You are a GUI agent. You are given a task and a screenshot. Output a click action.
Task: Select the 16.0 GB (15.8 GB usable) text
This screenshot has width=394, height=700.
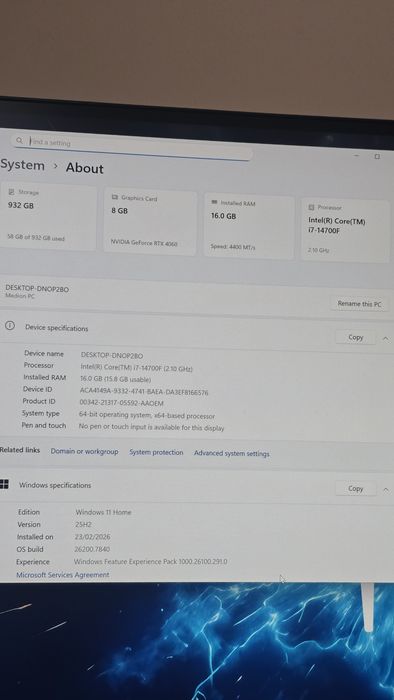coord(115,379)
